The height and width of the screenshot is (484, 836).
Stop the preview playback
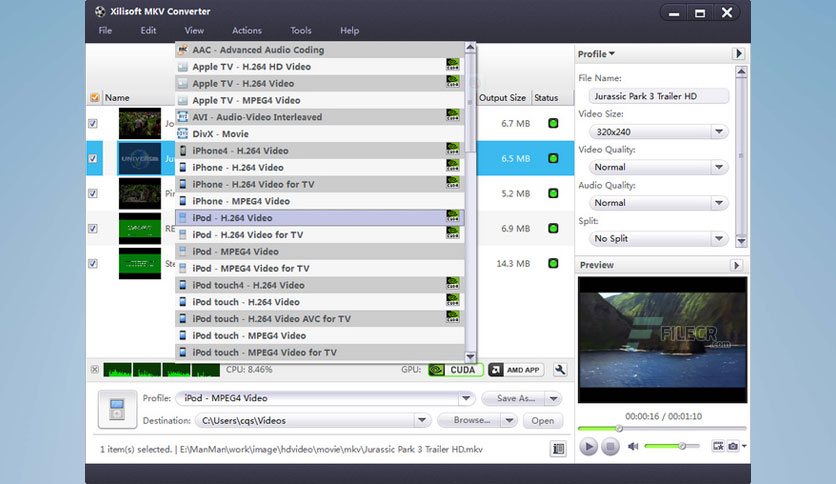click(x=610, y=446)
